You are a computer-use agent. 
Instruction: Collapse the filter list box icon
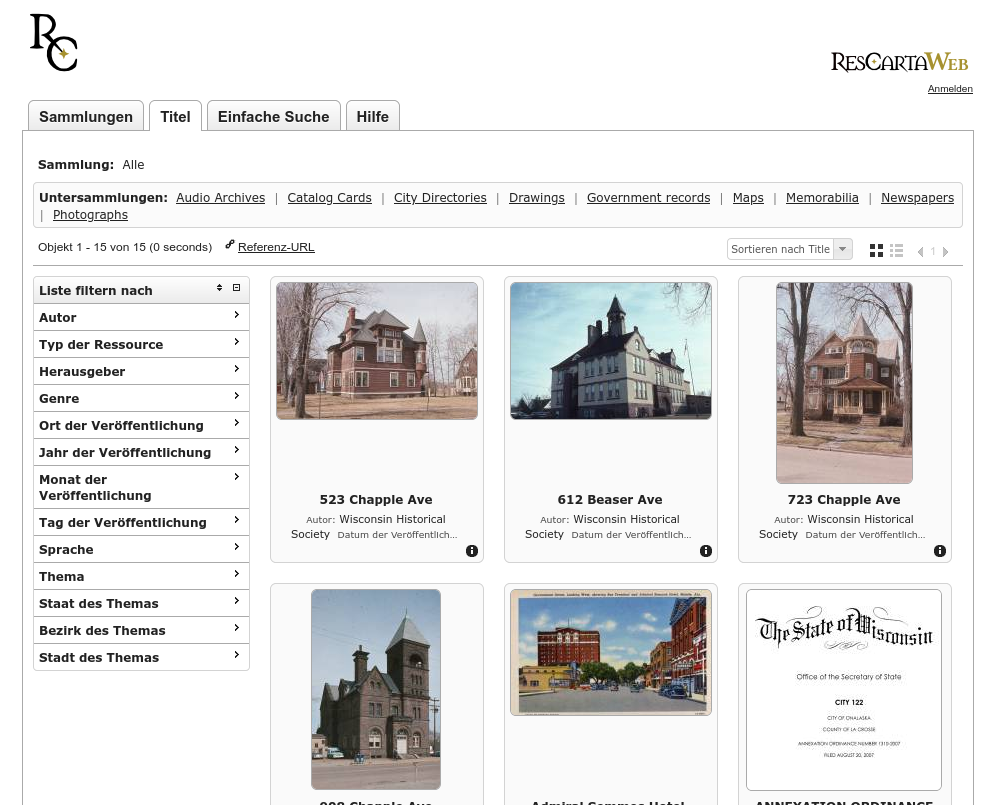pos(237,288)
